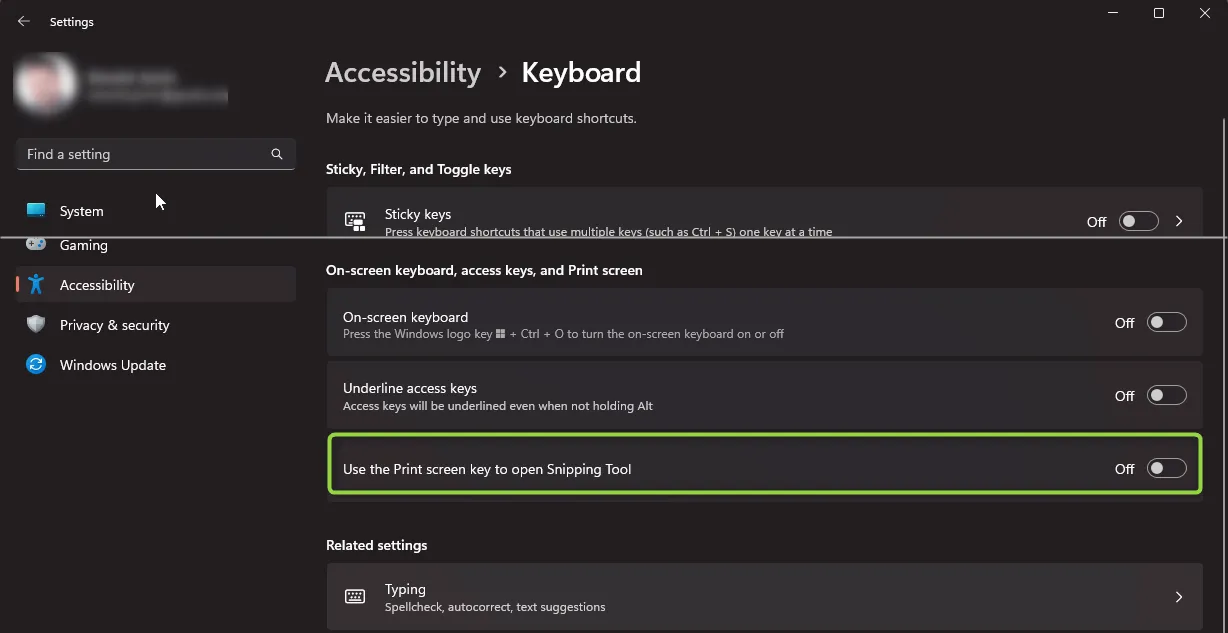
Task: Click the Typing keyboard icon
Action: click(x=354, y=595)
